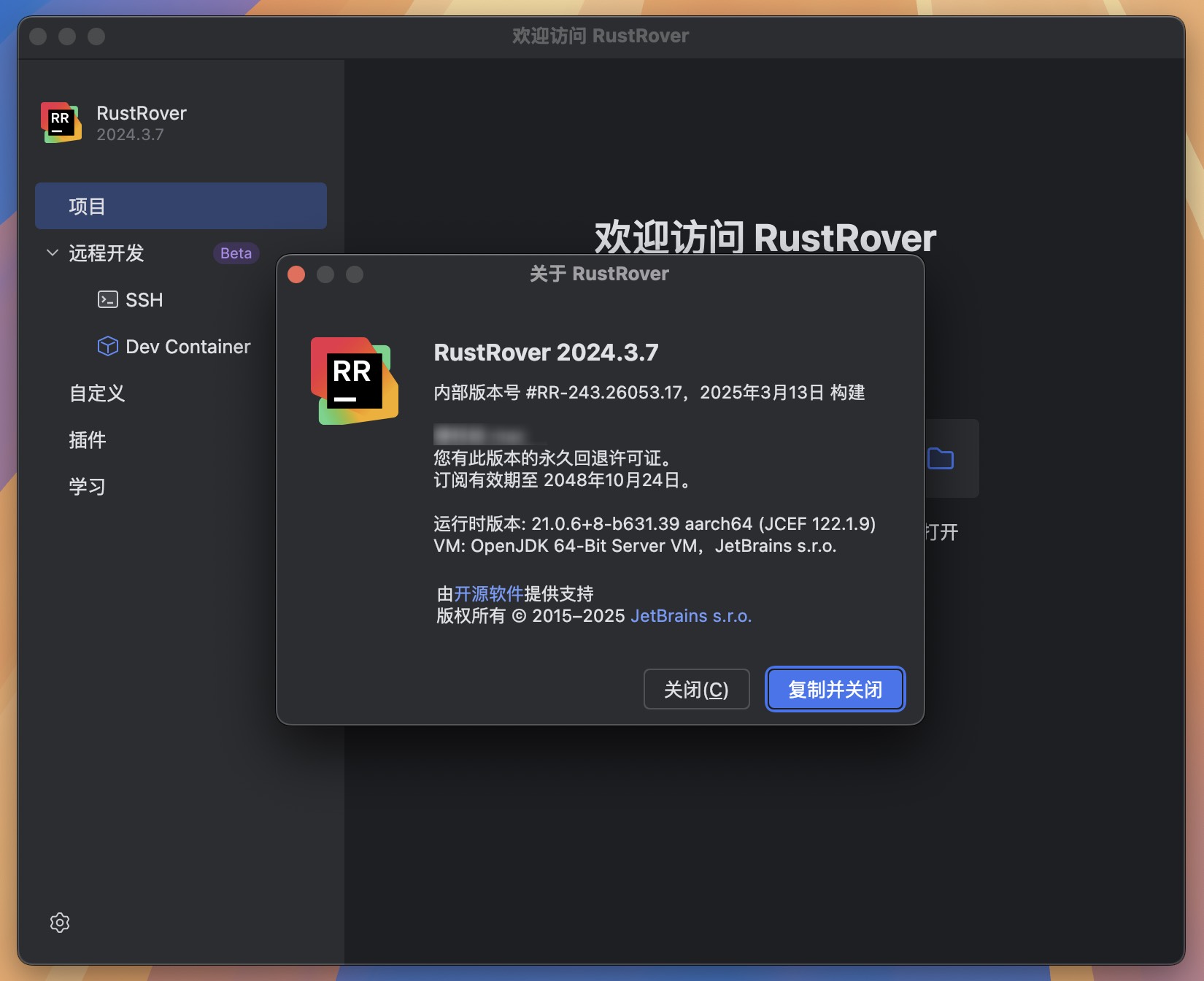
Task: Open the JetBrains s.r.o. link
Action: tap(691, 616)
